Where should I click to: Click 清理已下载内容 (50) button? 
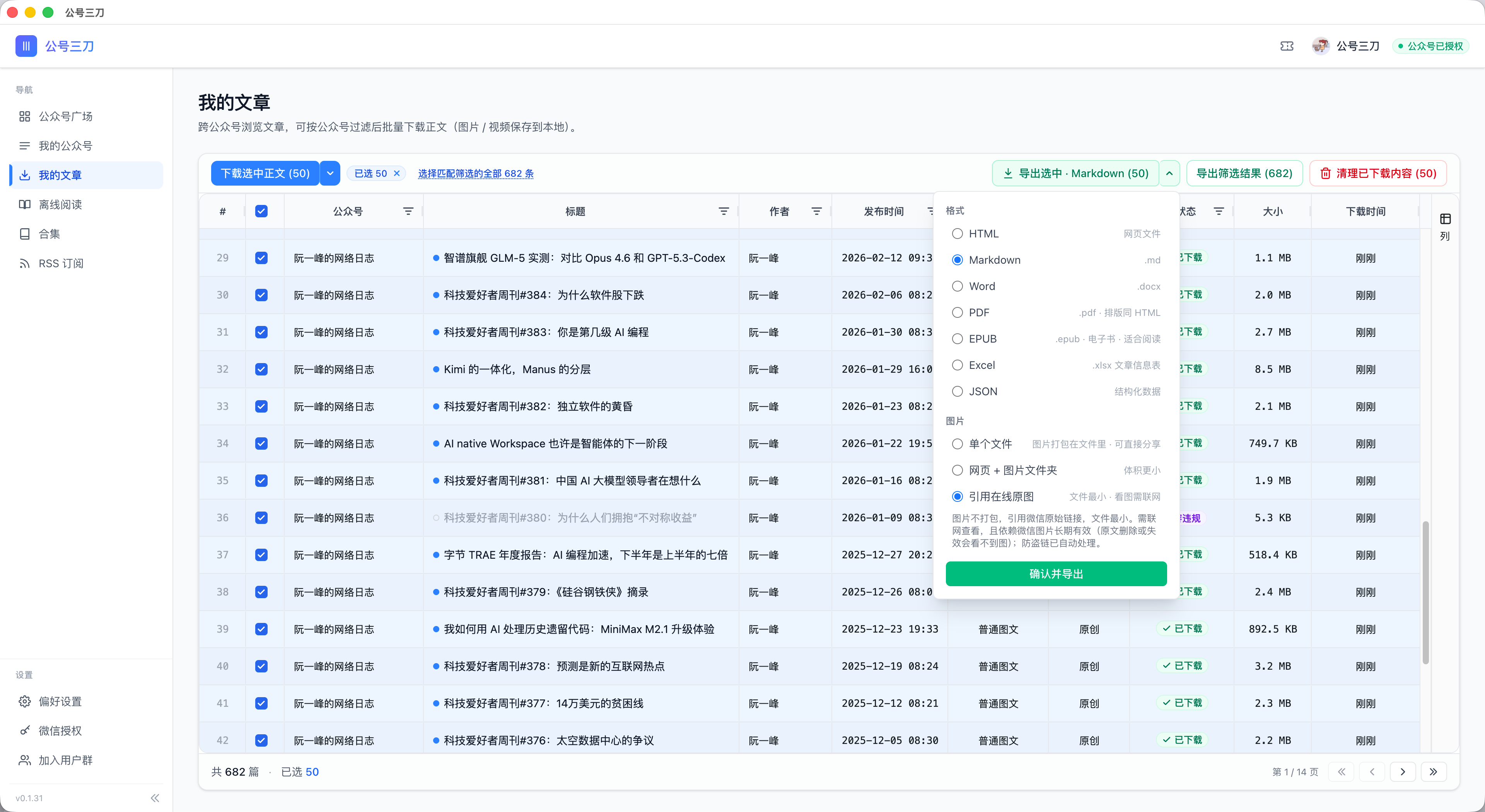1378,174
